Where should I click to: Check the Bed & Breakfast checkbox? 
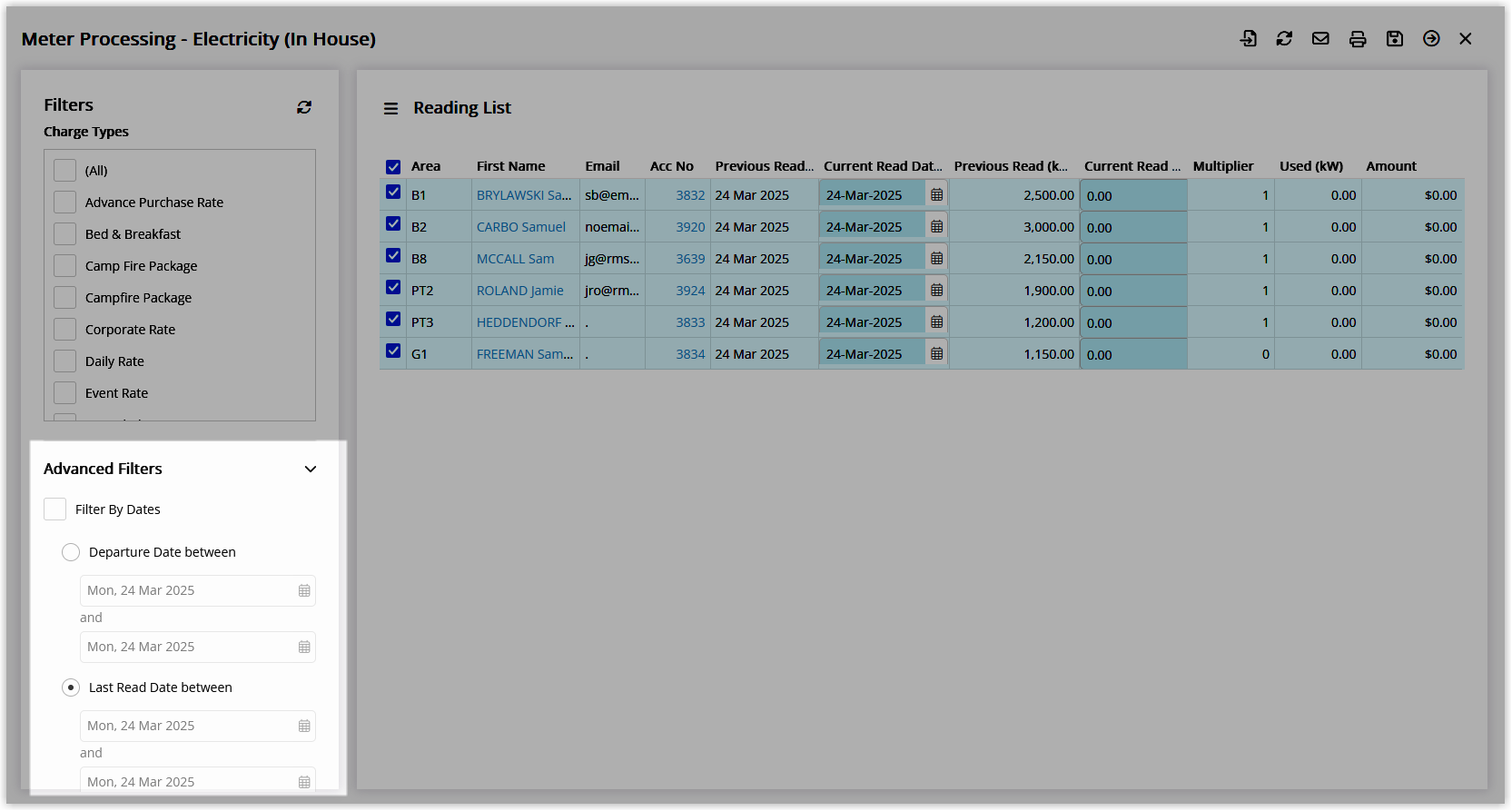tap(64, 233)
